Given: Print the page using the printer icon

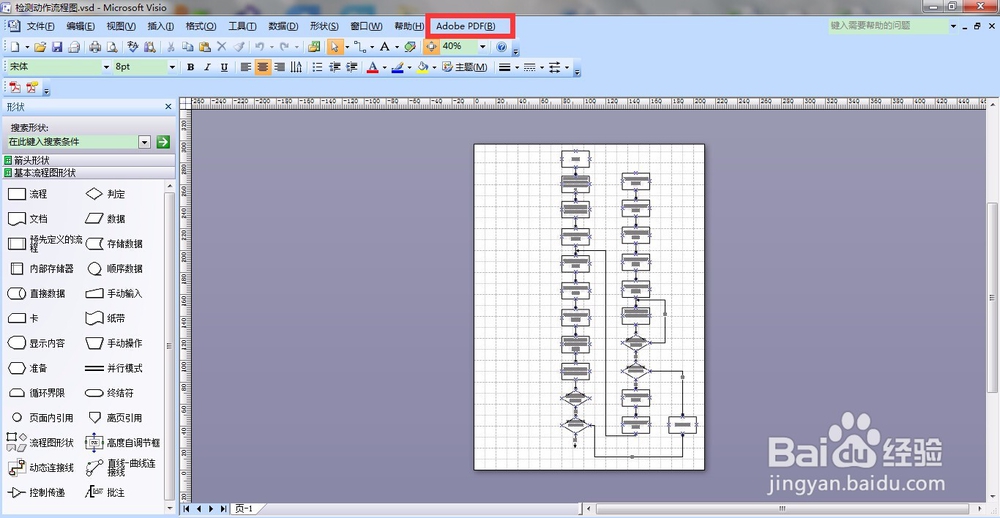Looking at the screenshot, I should click(96, 47).
